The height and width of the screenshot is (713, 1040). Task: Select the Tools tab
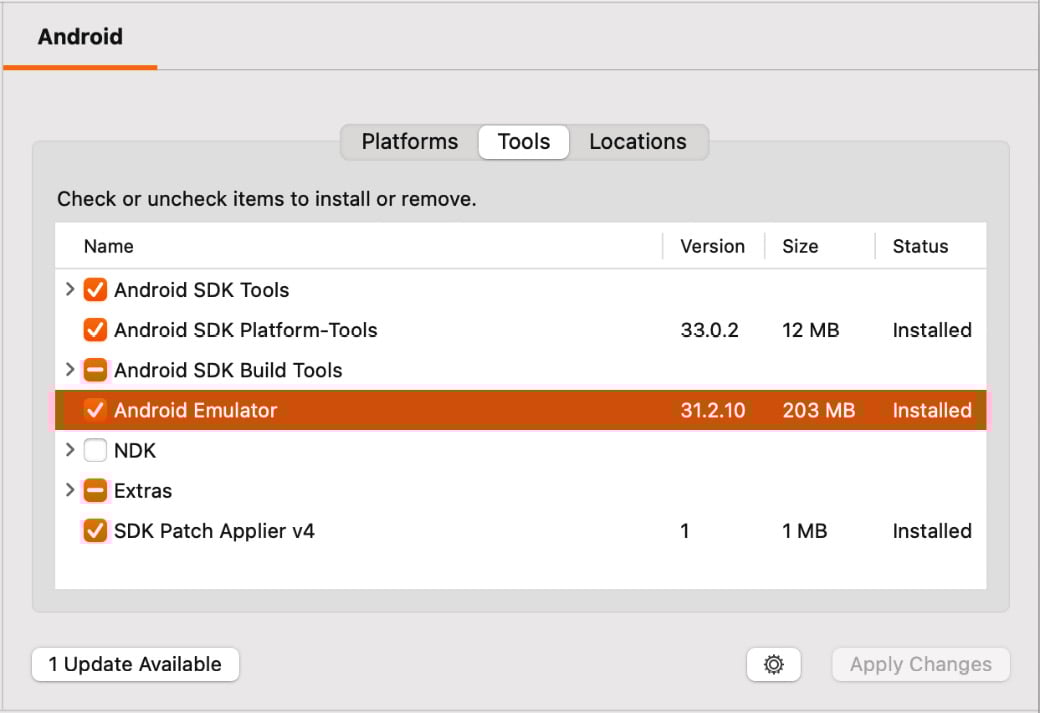tap(524, 142)
